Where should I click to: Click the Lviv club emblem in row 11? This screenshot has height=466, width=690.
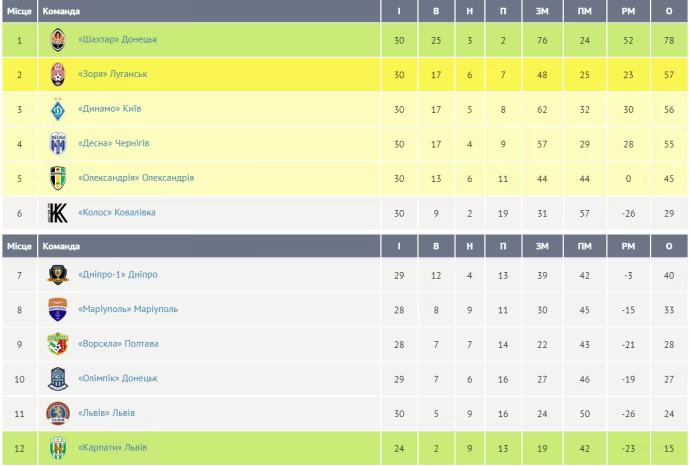pyautogui.click(x=58, y=413)
